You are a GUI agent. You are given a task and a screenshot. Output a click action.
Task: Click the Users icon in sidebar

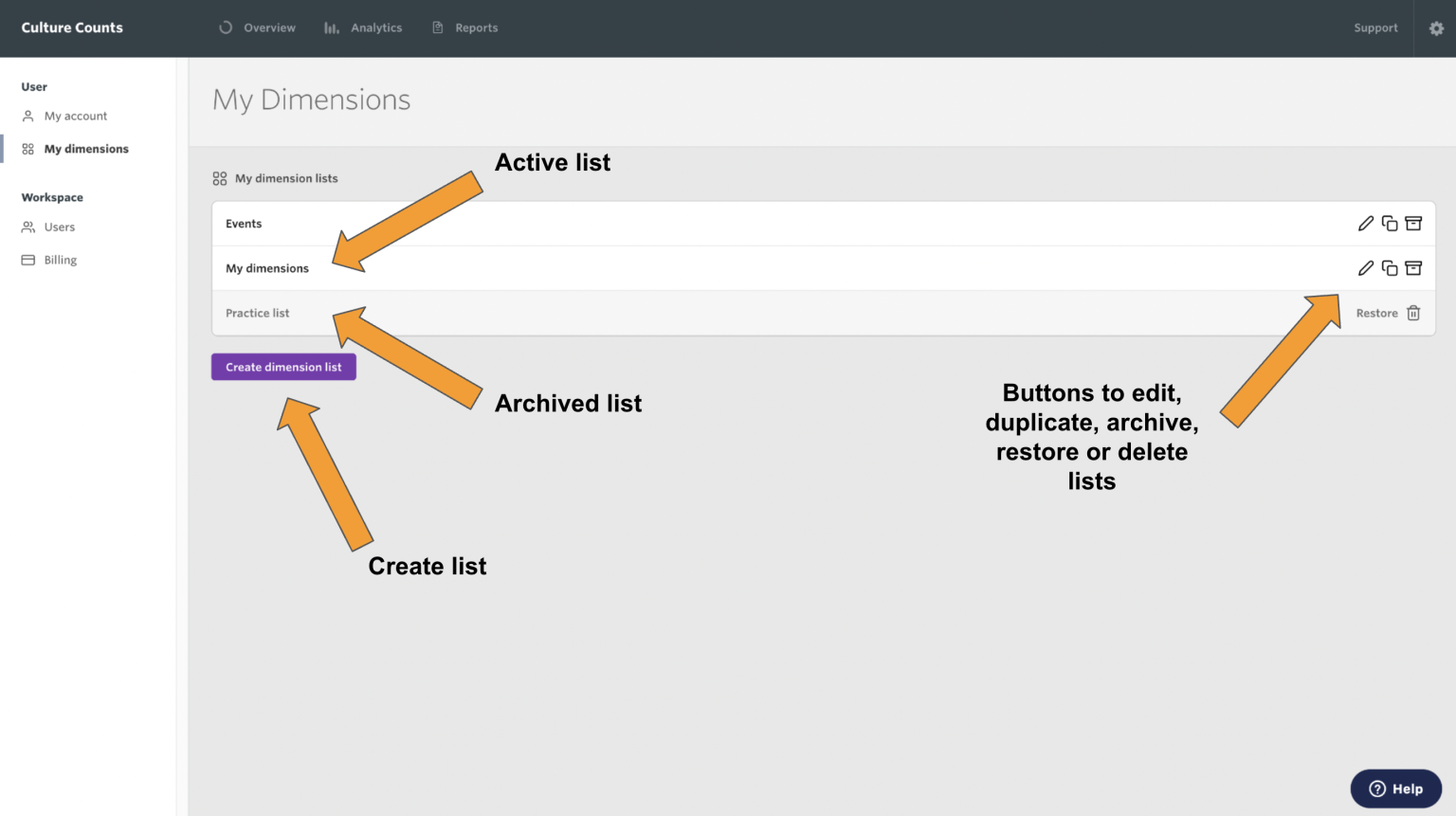[27, 227]
